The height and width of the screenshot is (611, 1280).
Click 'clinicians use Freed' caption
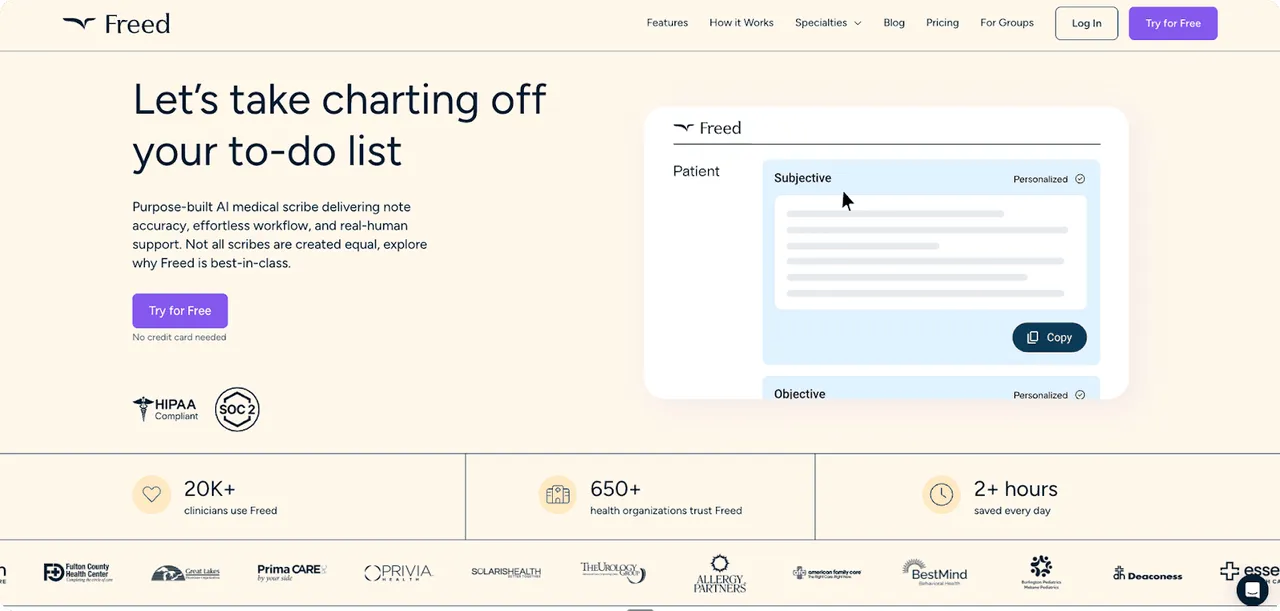(230, 511)
